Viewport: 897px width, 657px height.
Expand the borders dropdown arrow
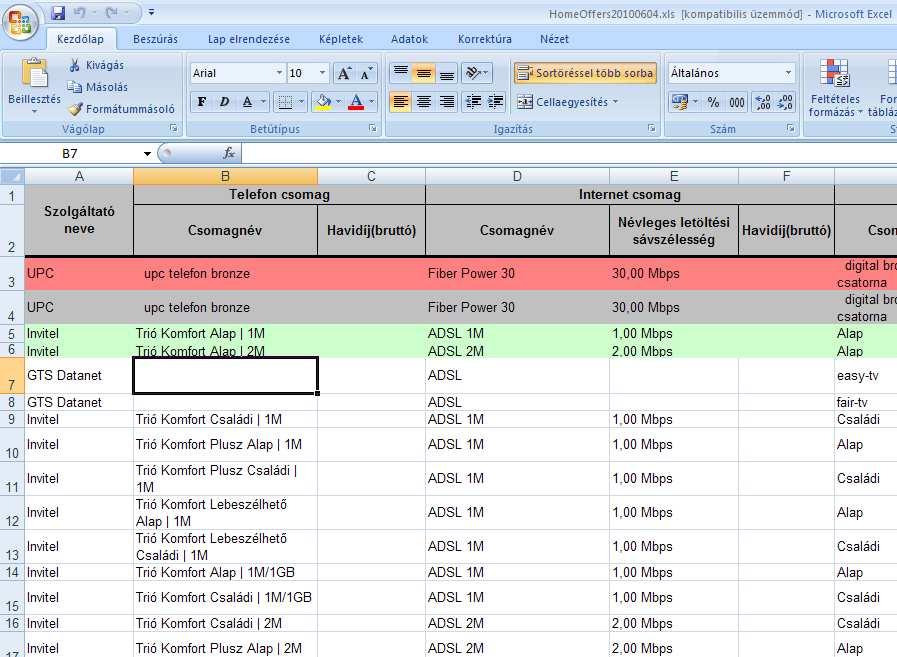pyautogui.click(x=301, y=102)
